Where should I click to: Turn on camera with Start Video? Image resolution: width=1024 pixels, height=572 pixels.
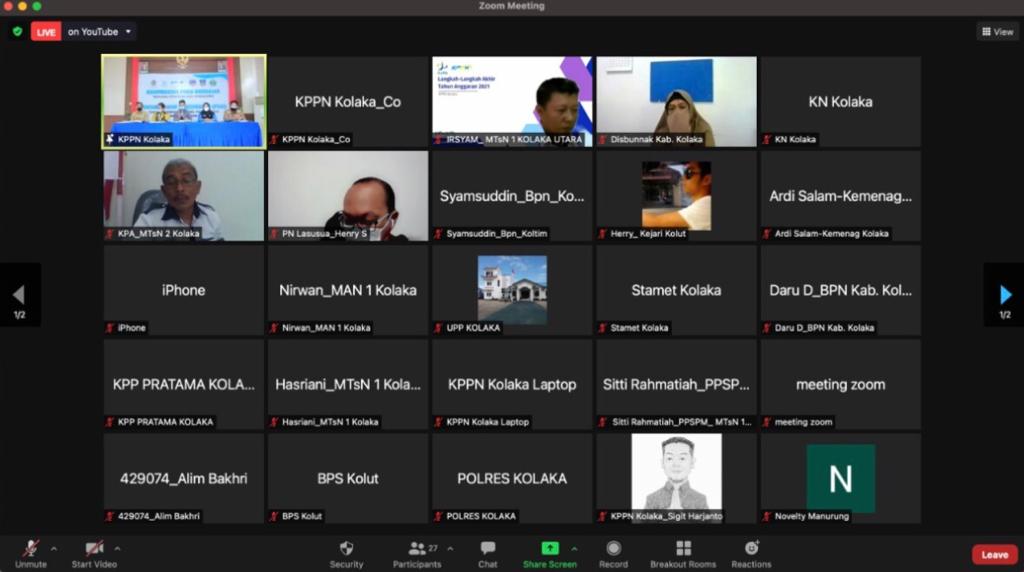tap(95, 549)
